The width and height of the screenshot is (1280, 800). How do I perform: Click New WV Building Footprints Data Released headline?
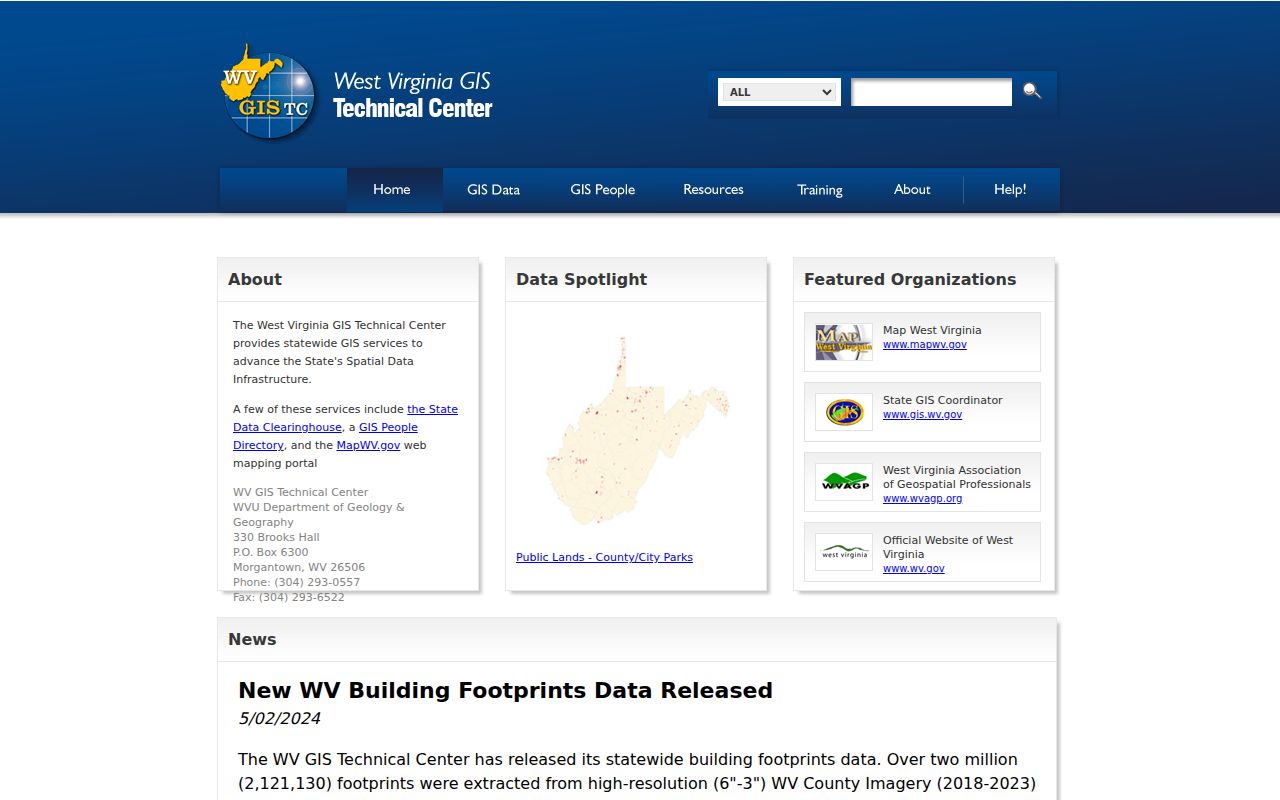tap(505, 690)
